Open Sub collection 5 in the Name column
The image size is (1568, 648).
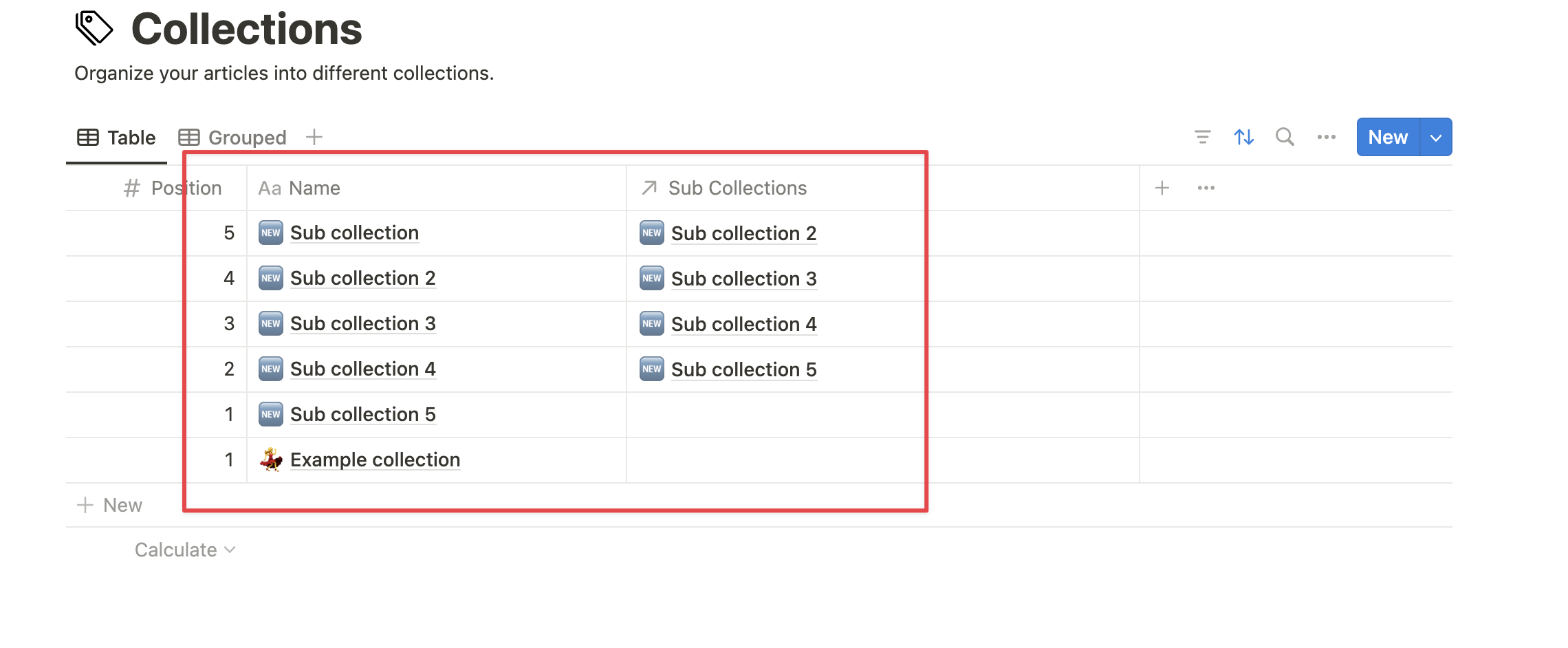tap(362, 414)
